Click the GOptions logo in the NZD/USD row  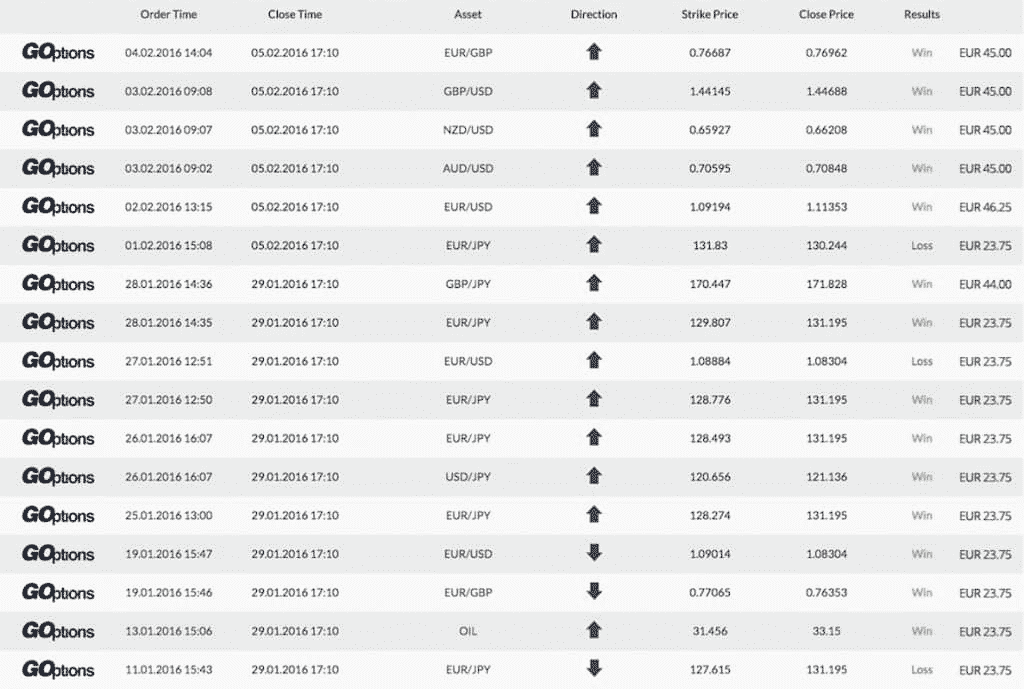[x=58, y=129]
